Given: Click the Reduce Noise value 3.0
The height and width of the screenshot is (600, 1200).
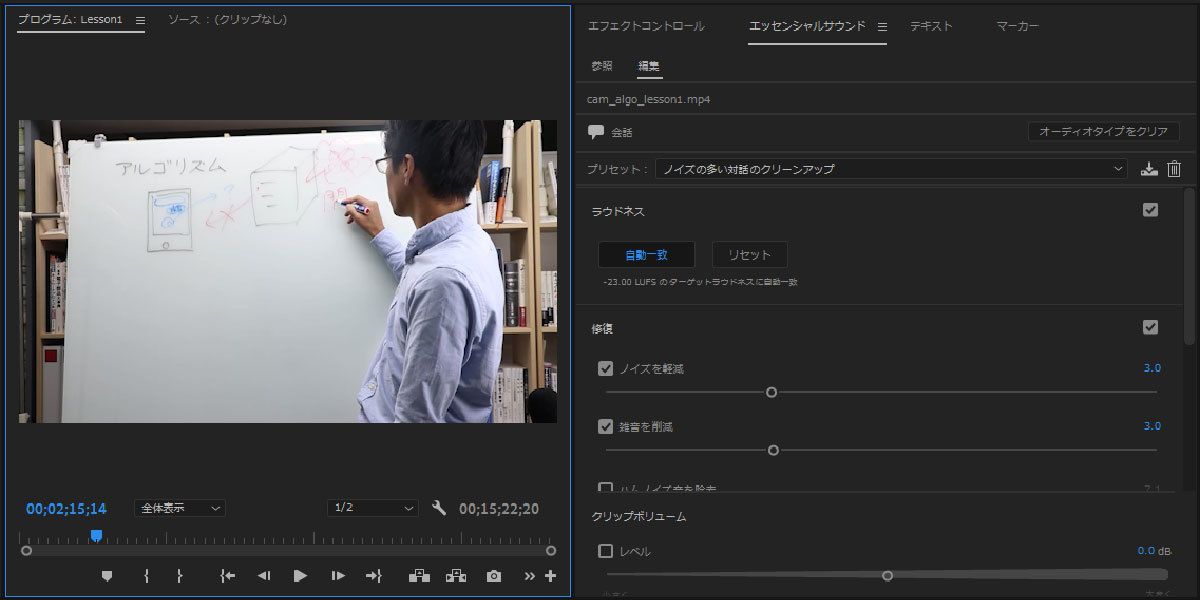Looking at the screenshot, I should [x=1152, y=368].
